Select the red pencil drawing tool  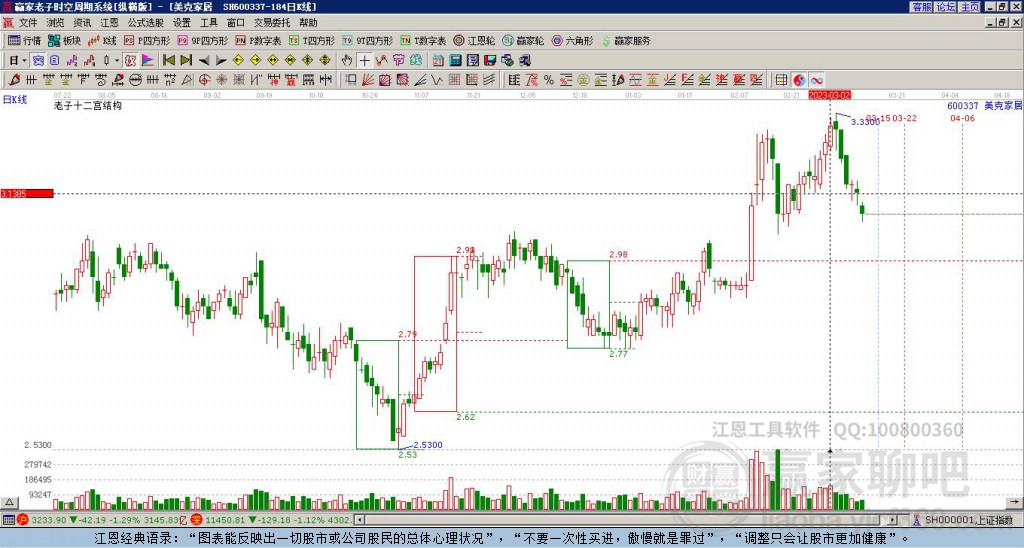pyautogui.click(x=14, y=80)
